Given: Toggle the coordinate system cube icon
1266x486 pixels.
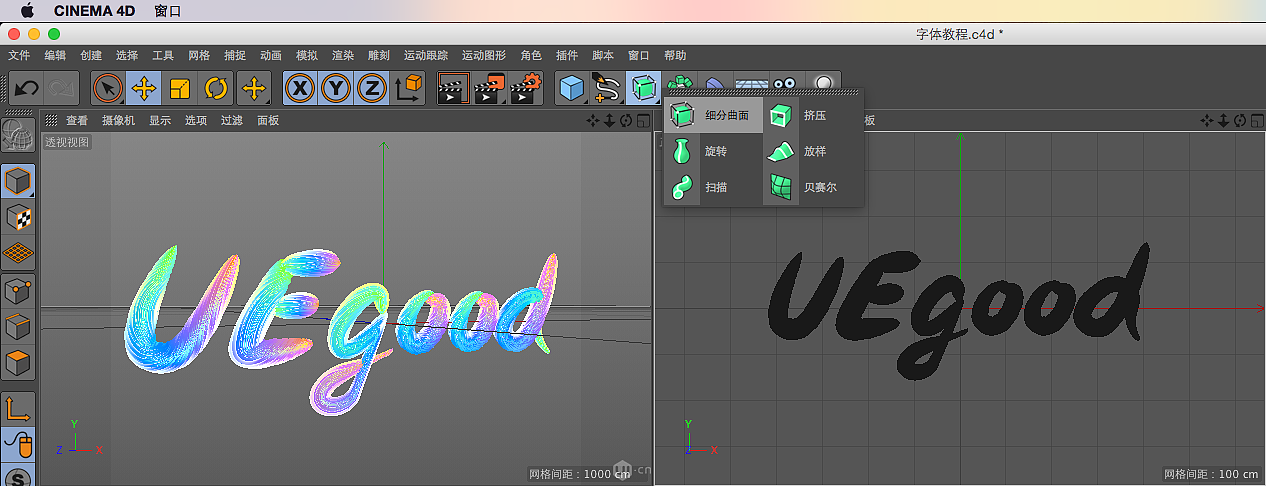Looking at the screenshot, I should tap(408, 89).
